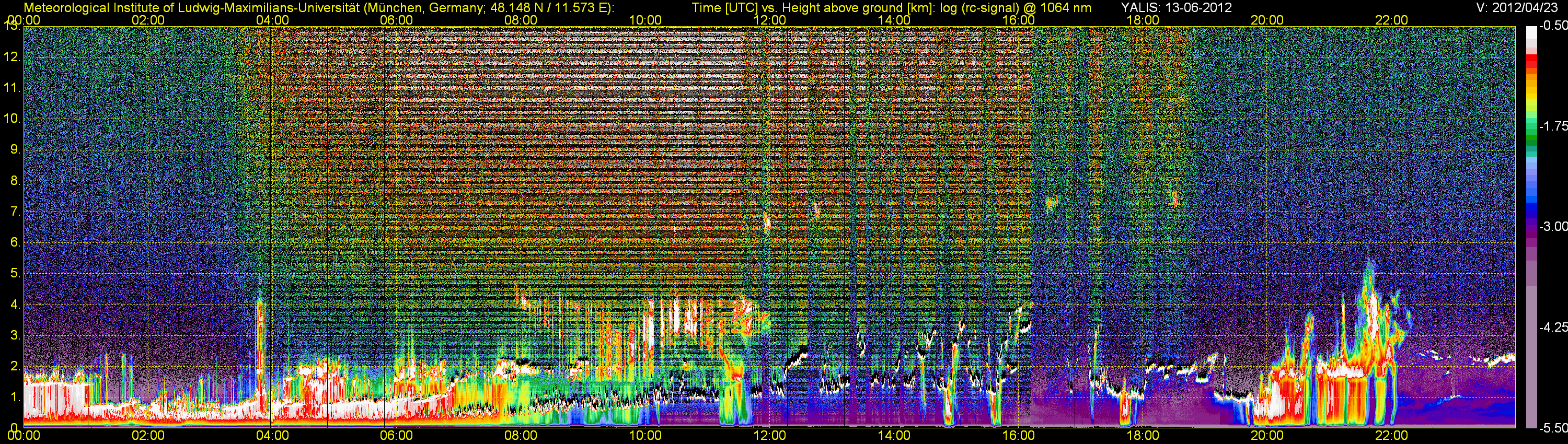Click the 'YALIS: 13-06-2012' date label
Viewport: 1568px width, 444px height.
point(1176,8)
